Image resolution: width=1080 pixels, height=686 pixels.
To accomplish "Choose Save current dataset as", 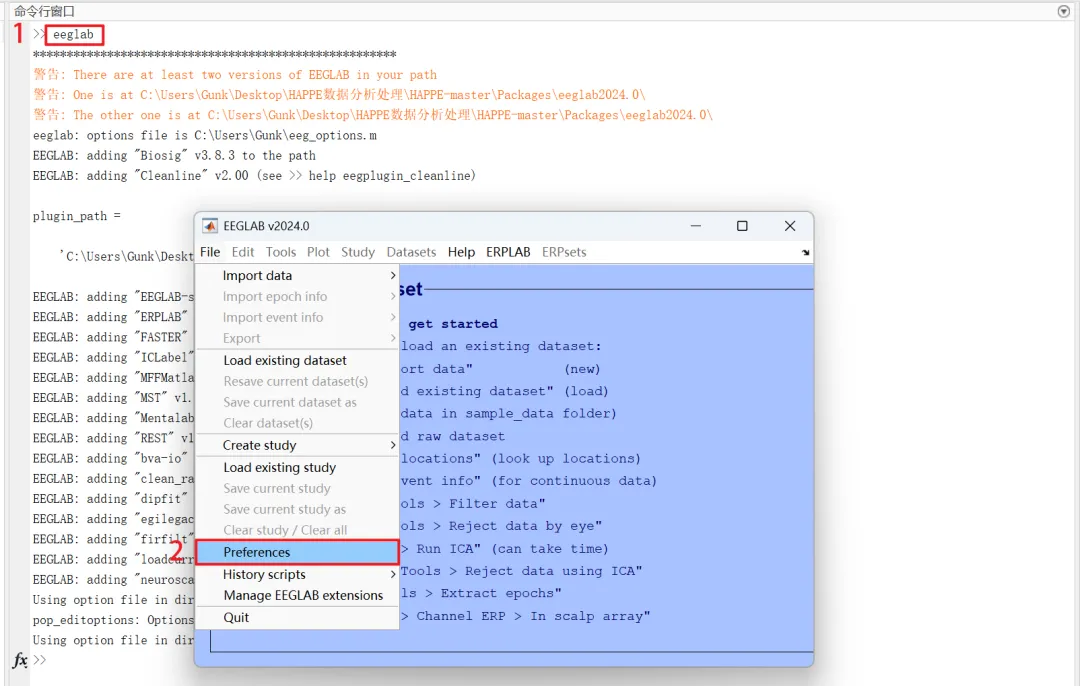I will click(x=298, y=402).
